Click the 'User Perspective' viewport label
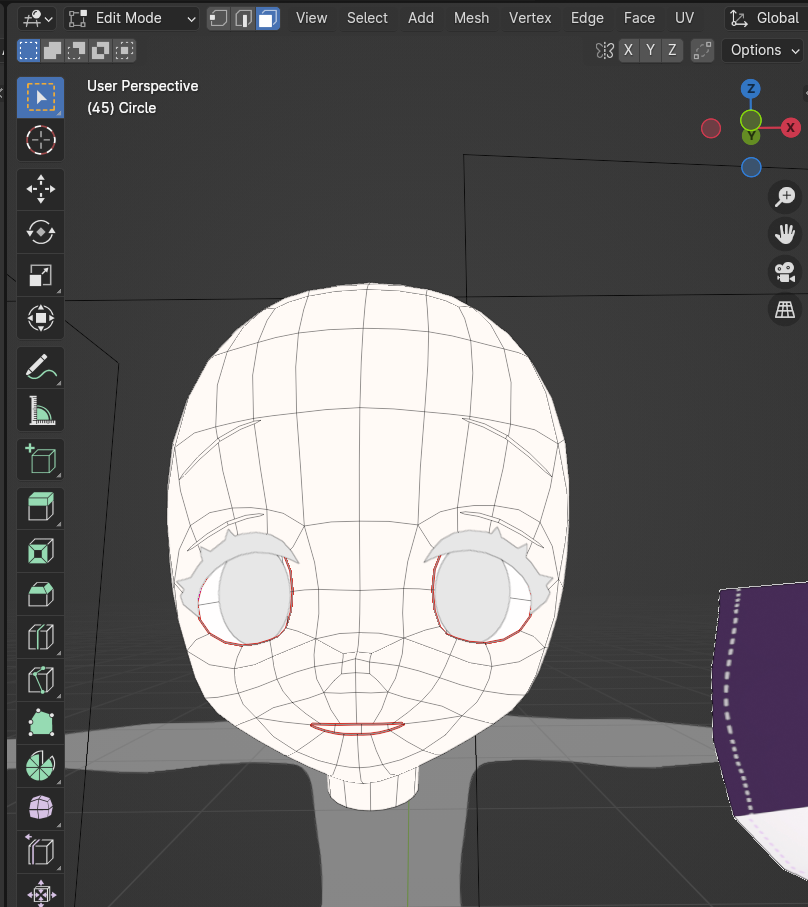This screenshot has width=808, height=907. click(x=143, y=86)
